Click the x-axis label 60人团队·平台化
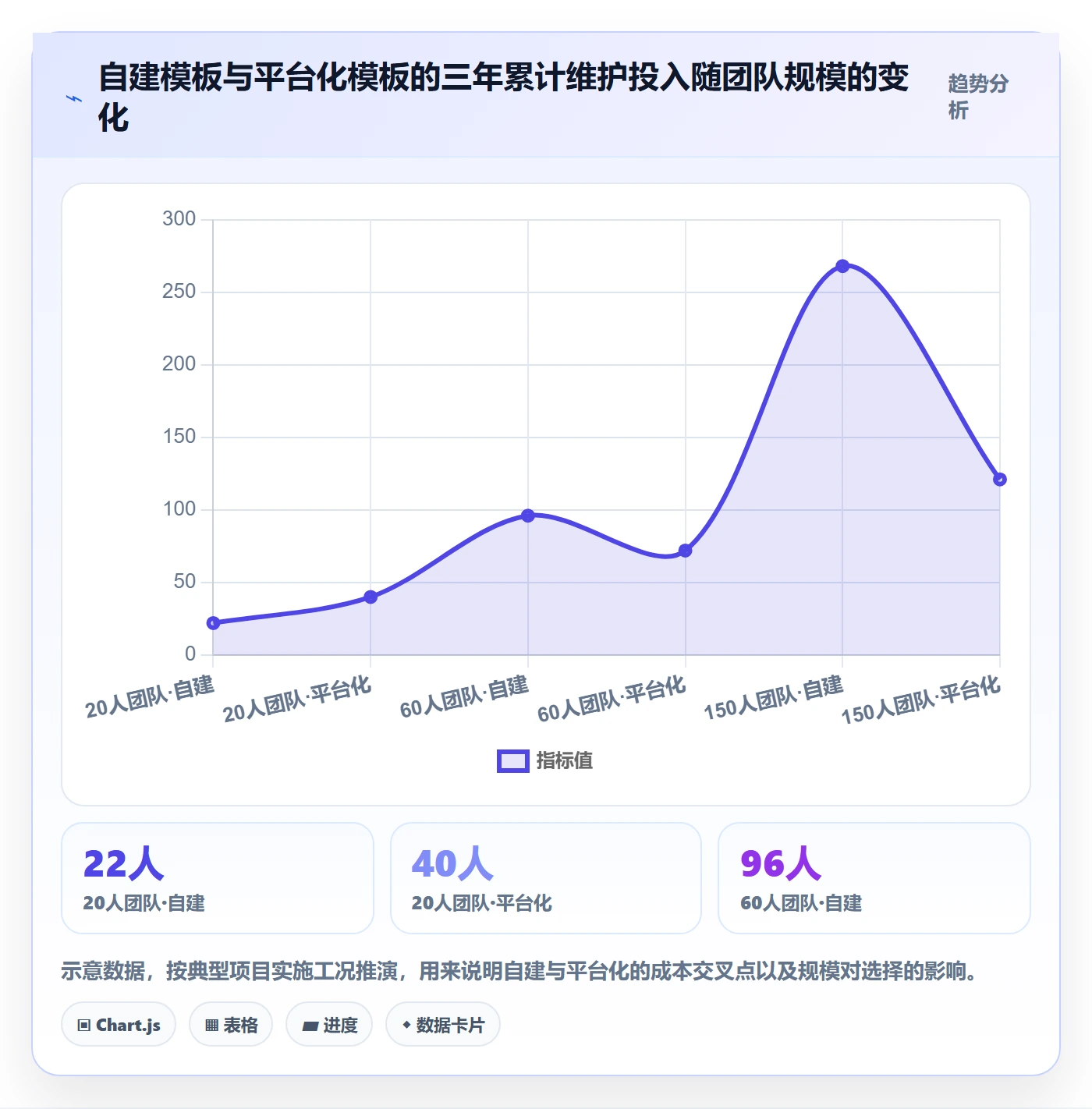The height and width of the screenshot is (1109, 1092). (x=612, y=700)
